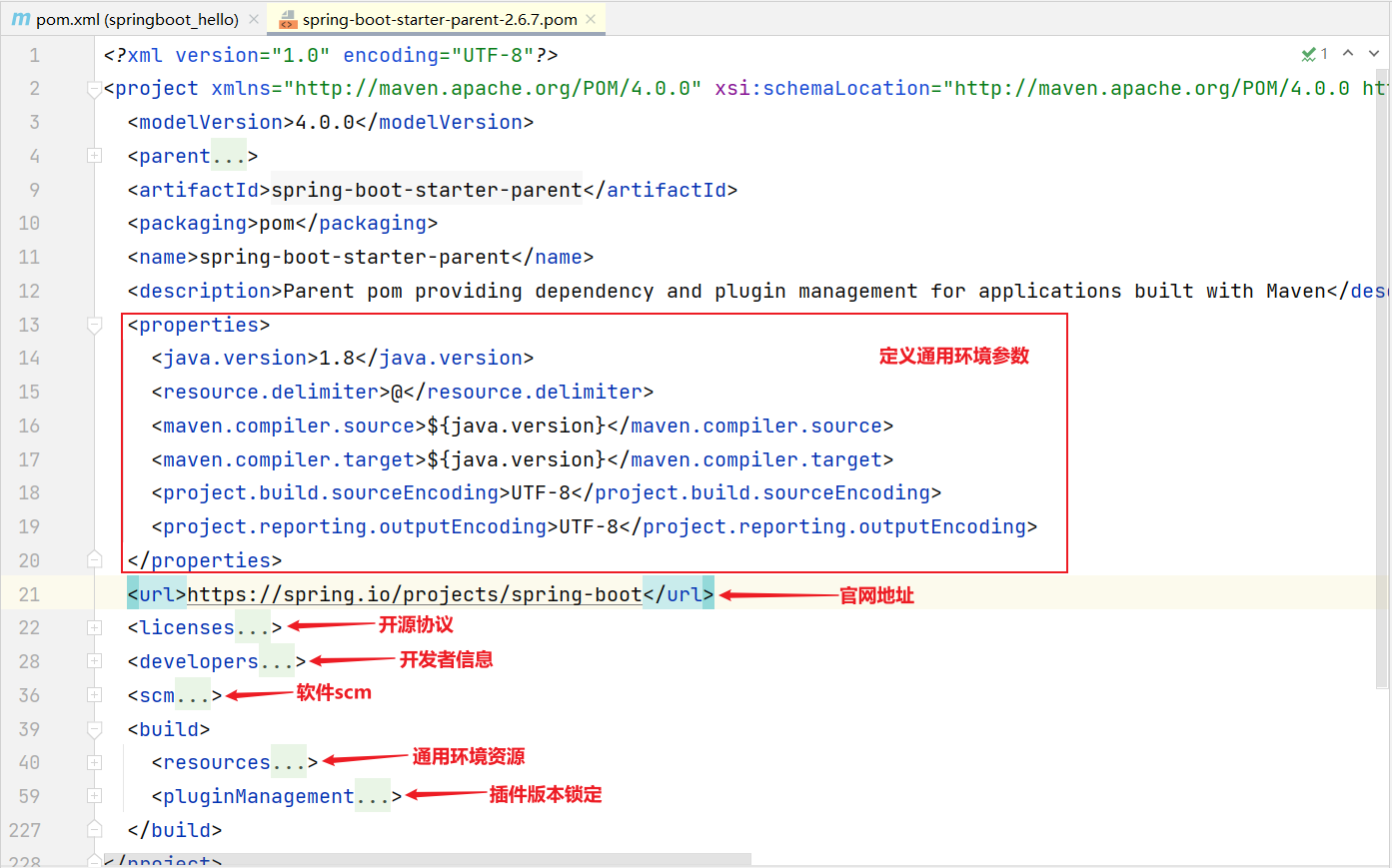This screenshot has height=868, width=1392.
Task: Click the xsi:schemaLocation attribute name
Action: [x=822, y=88]
